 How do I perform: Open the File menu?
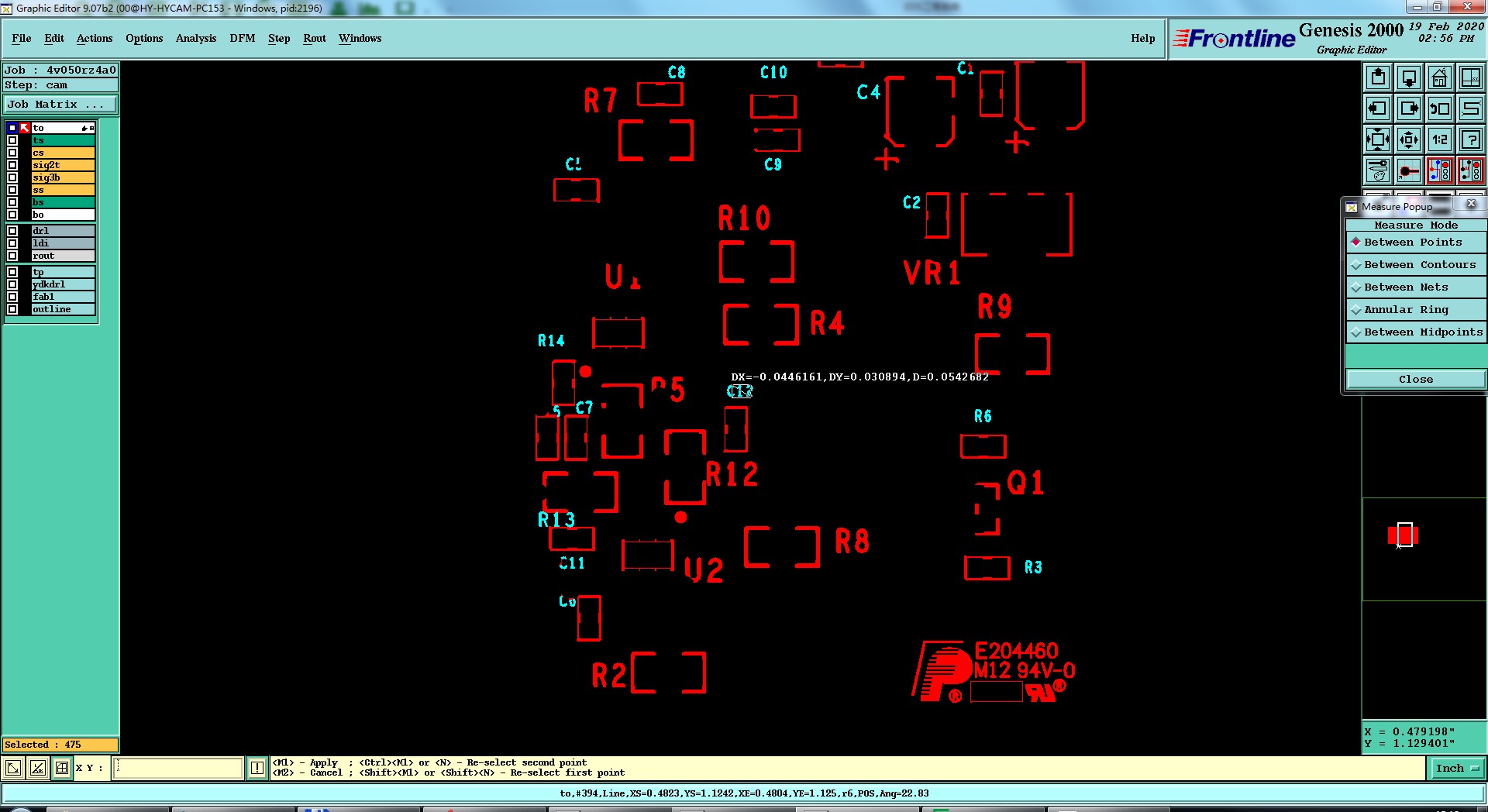click(x=22, y=38)
